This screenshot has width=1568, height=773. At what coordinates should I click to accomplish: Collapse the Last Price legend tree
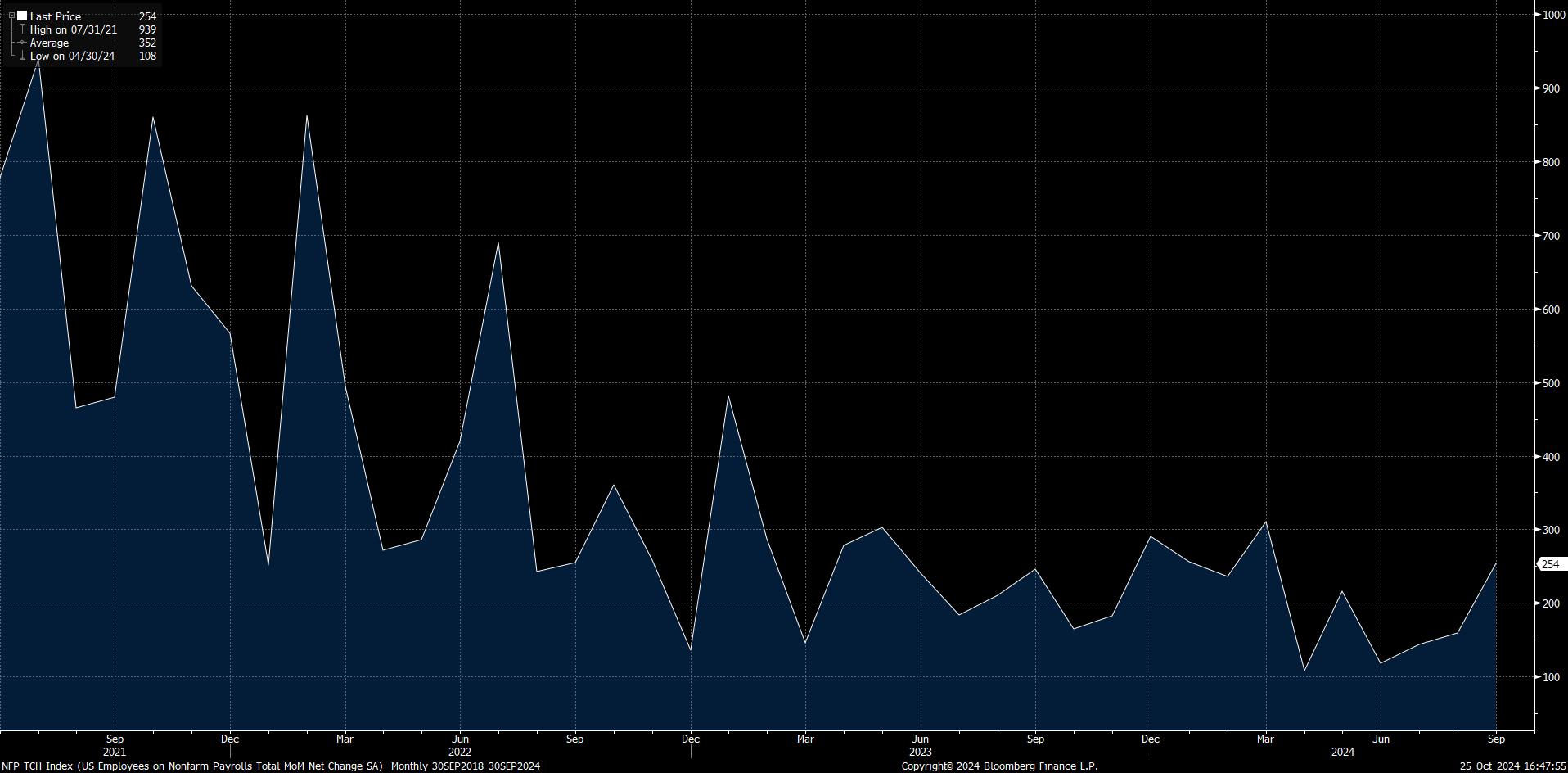[x=11, y=16]
